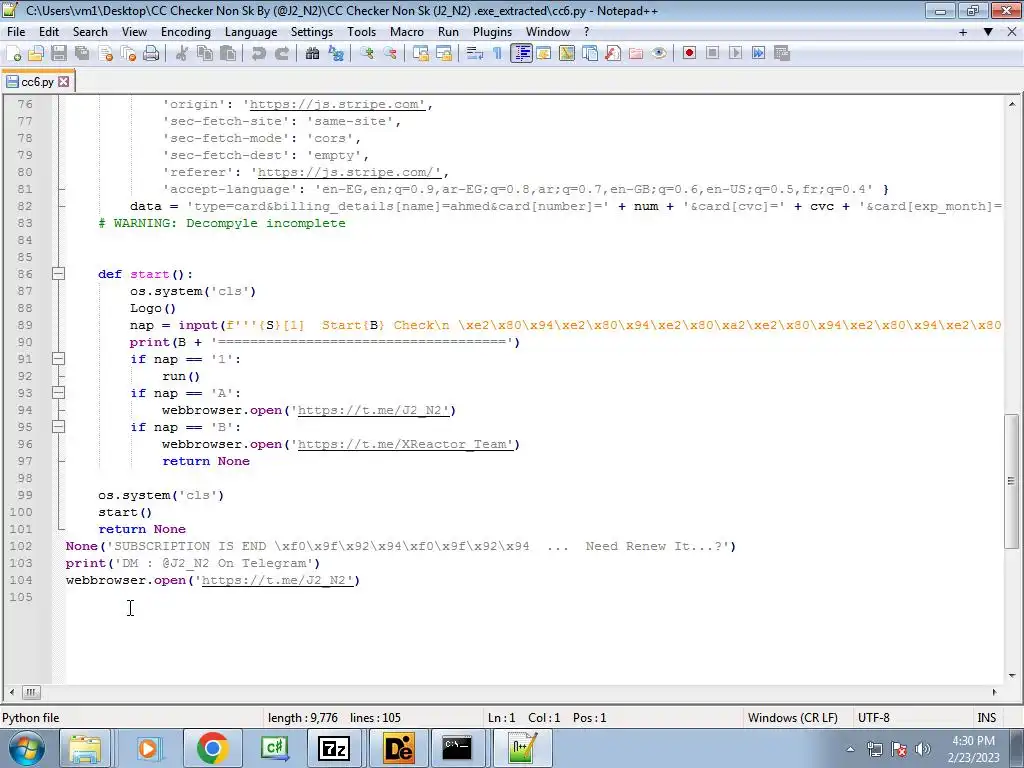The height and width of the screenshot is (768, 1024).
Task: Redo the last undone edit
Action: [x=281, y=54]
